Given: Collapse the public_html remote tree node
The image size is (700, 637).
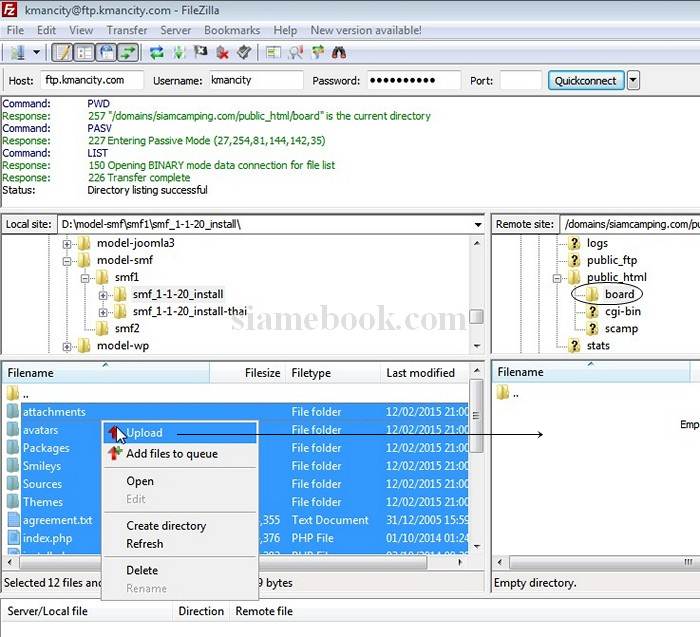Looking at the screenshot, I should (x=557, y=279).
